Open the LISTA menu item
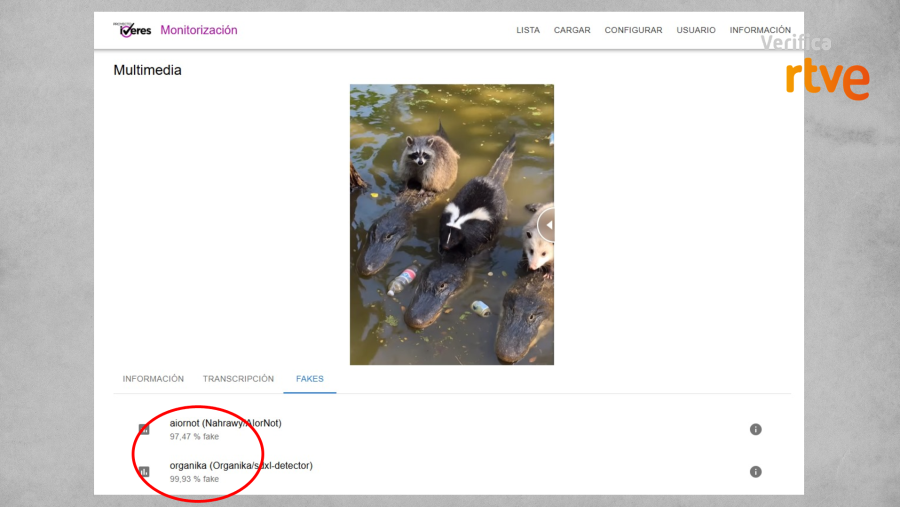 [528, 30]
